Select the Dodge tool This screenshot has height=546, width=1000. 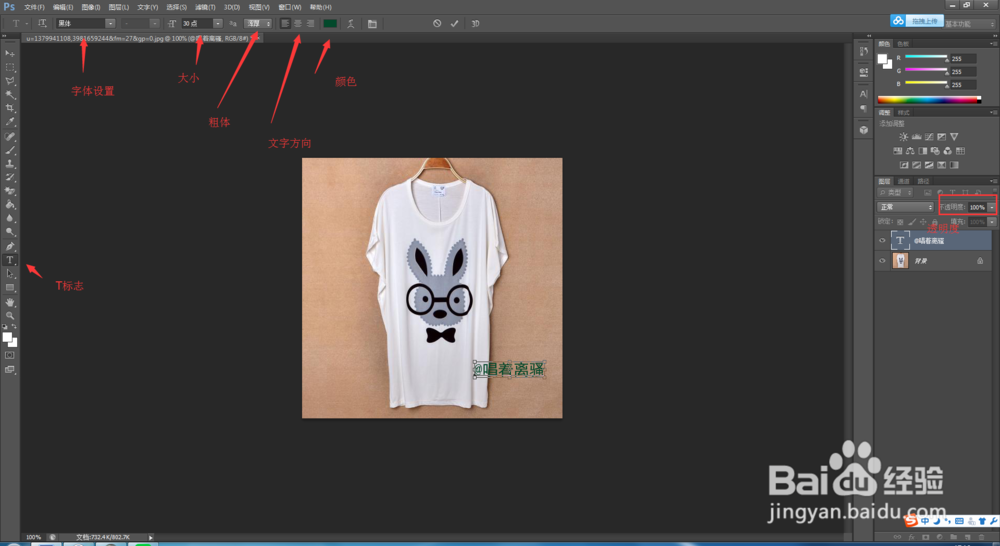click(10, 232)
